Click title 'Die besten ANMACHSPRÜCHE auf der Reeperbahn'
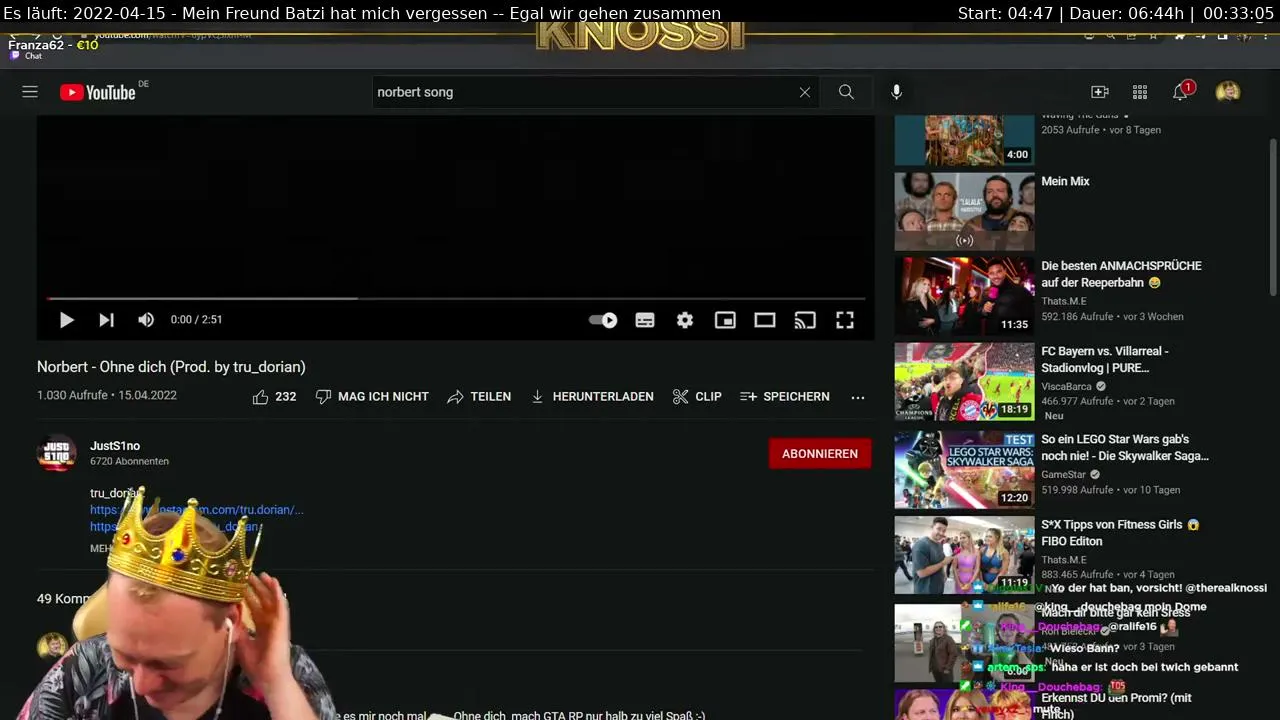This screenshot has width=1280, height=720. (x=1121, y=274)
